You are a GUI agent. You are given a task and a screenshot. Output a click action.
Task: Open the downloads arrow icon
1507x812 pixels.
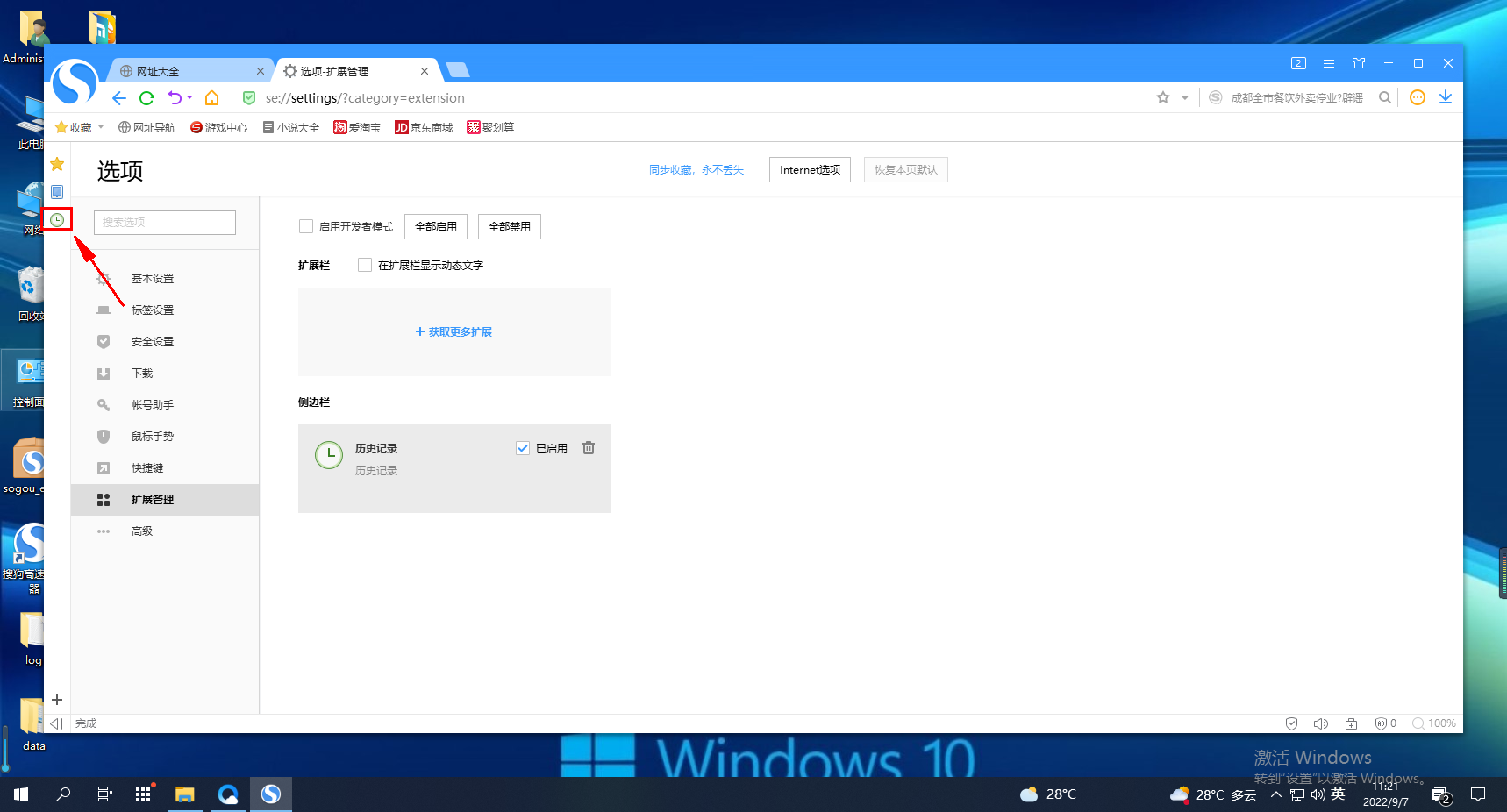[1446, 97]
